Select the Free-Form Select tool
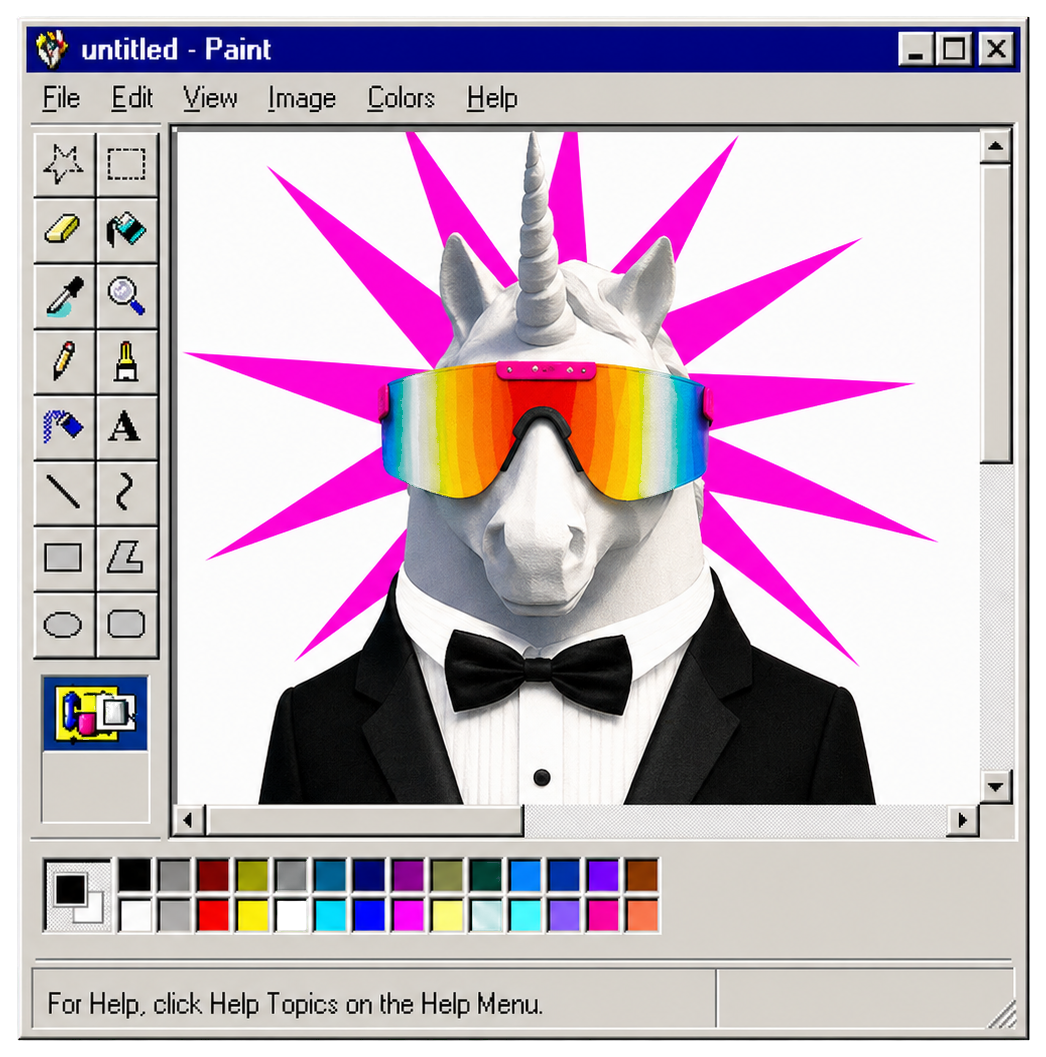The width and height of the screenshot is (1046, 1057). coord(63,166)
